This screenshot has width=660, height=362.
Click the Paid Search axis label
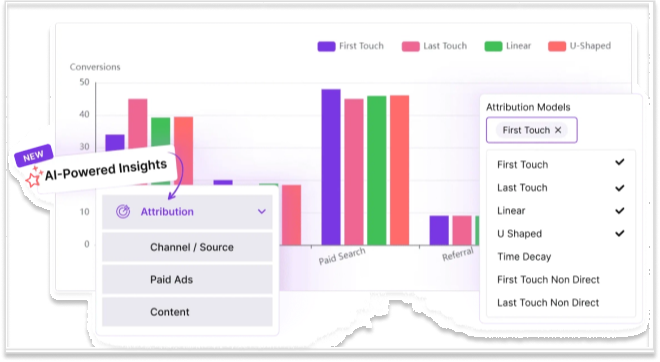342,256
